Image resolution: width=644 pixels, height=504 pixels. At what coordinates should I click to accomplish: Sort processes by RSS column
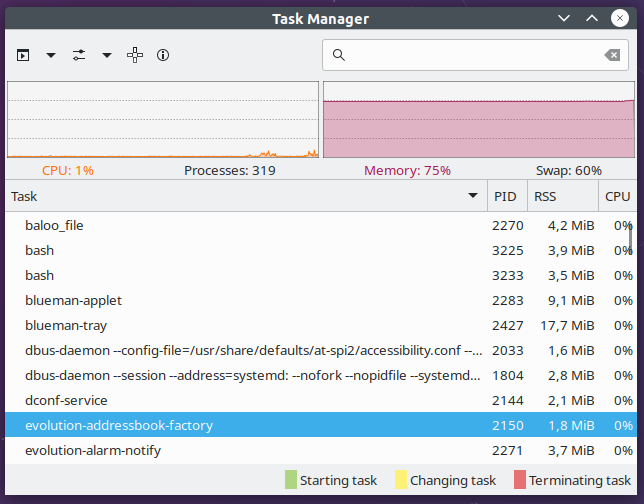tap(563, 196)
